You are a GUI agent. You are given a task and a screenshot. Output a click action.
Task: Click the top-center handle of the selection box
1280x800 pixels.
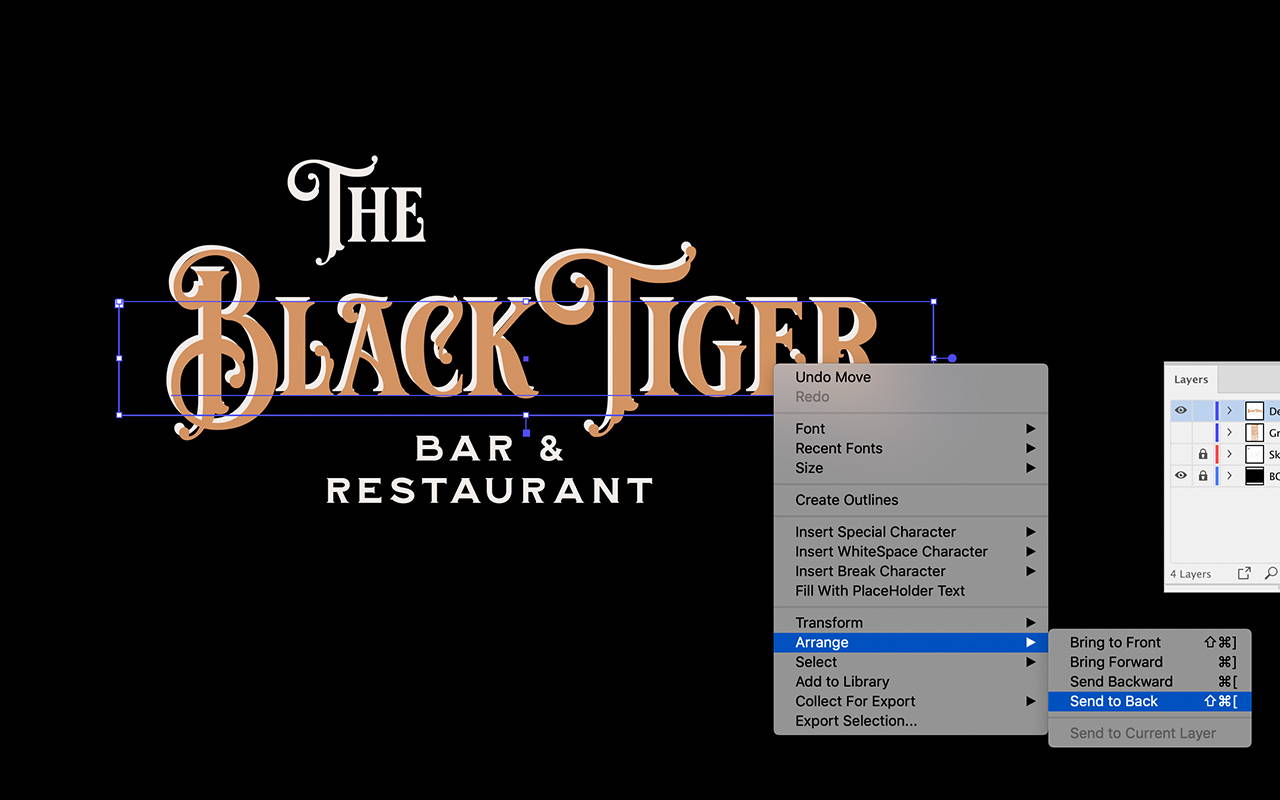click(x=527, y=301)
